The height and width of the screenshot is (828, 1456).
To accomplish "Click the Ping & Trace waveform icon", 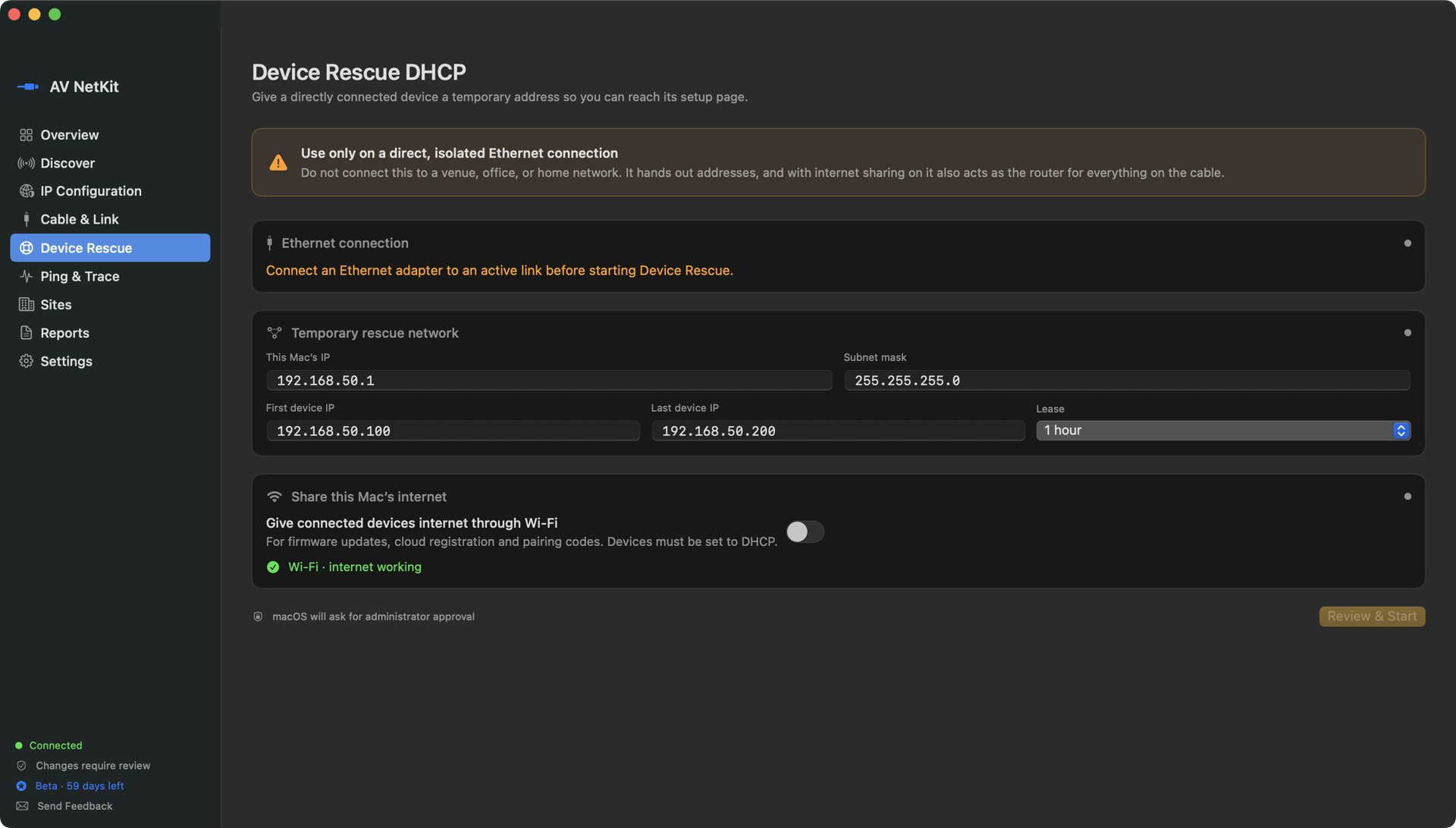I will (x=26, y=276).
